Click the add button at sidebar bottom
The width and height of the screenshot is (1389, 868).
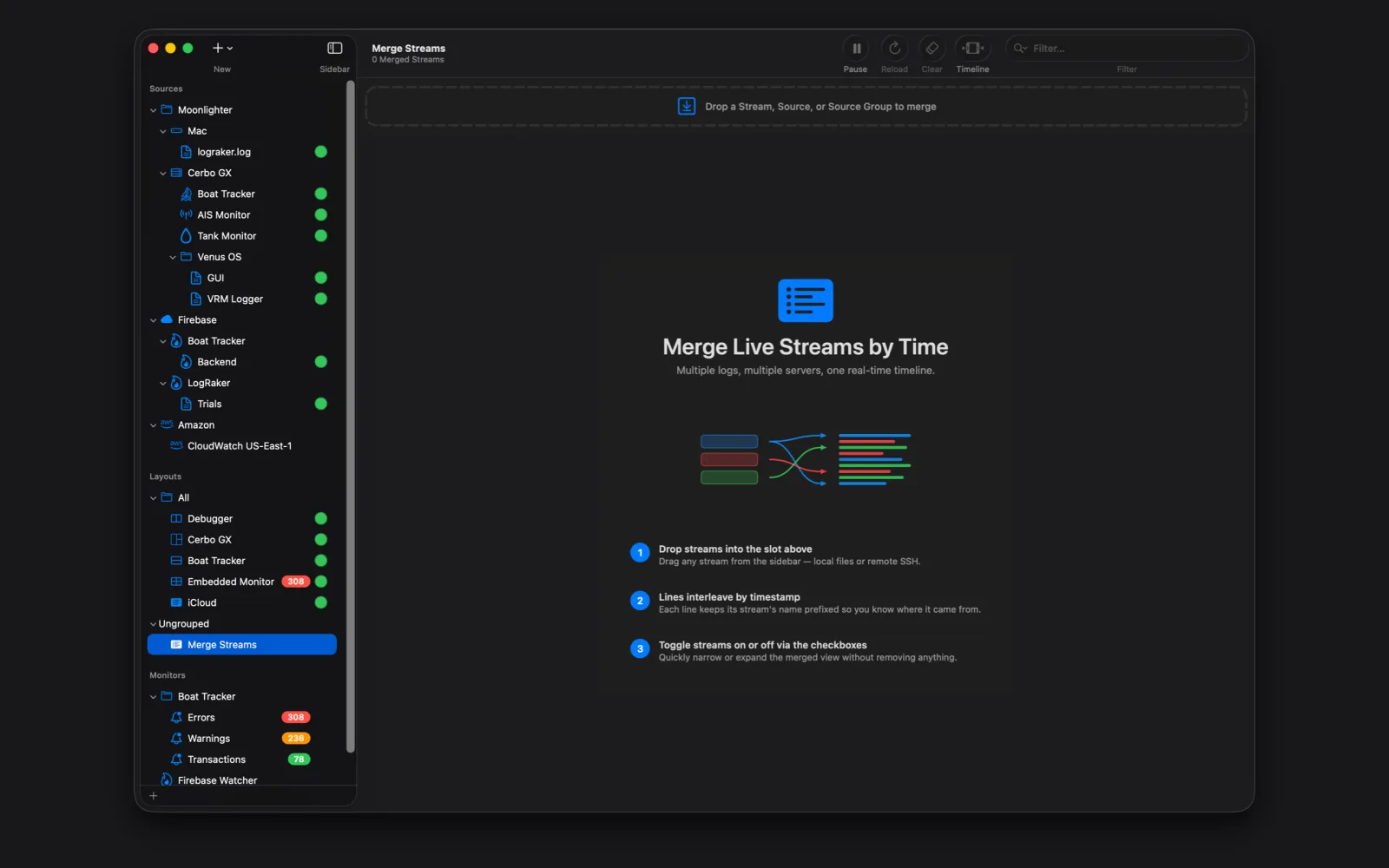coord(154,796)
